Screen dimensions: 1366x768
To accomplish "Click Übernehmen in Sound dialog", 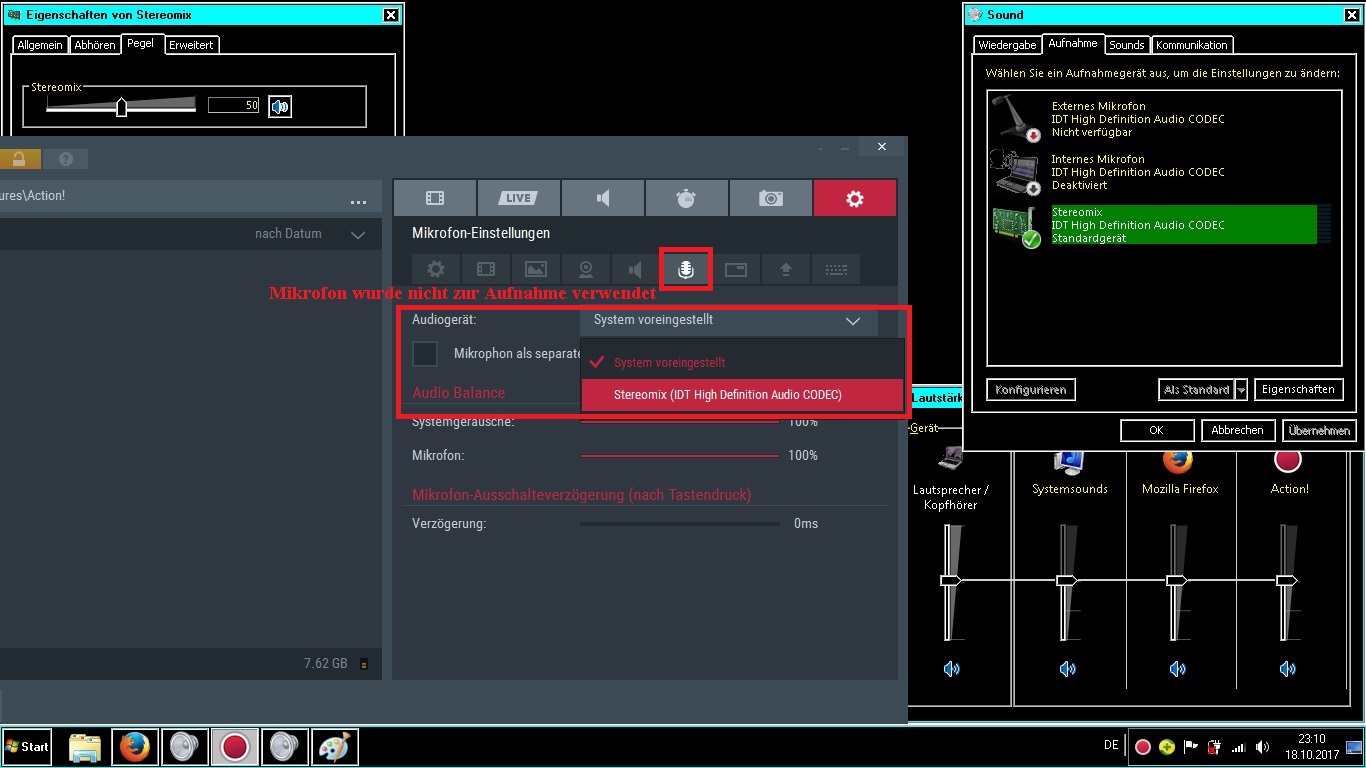I will tap(1320, 430).
